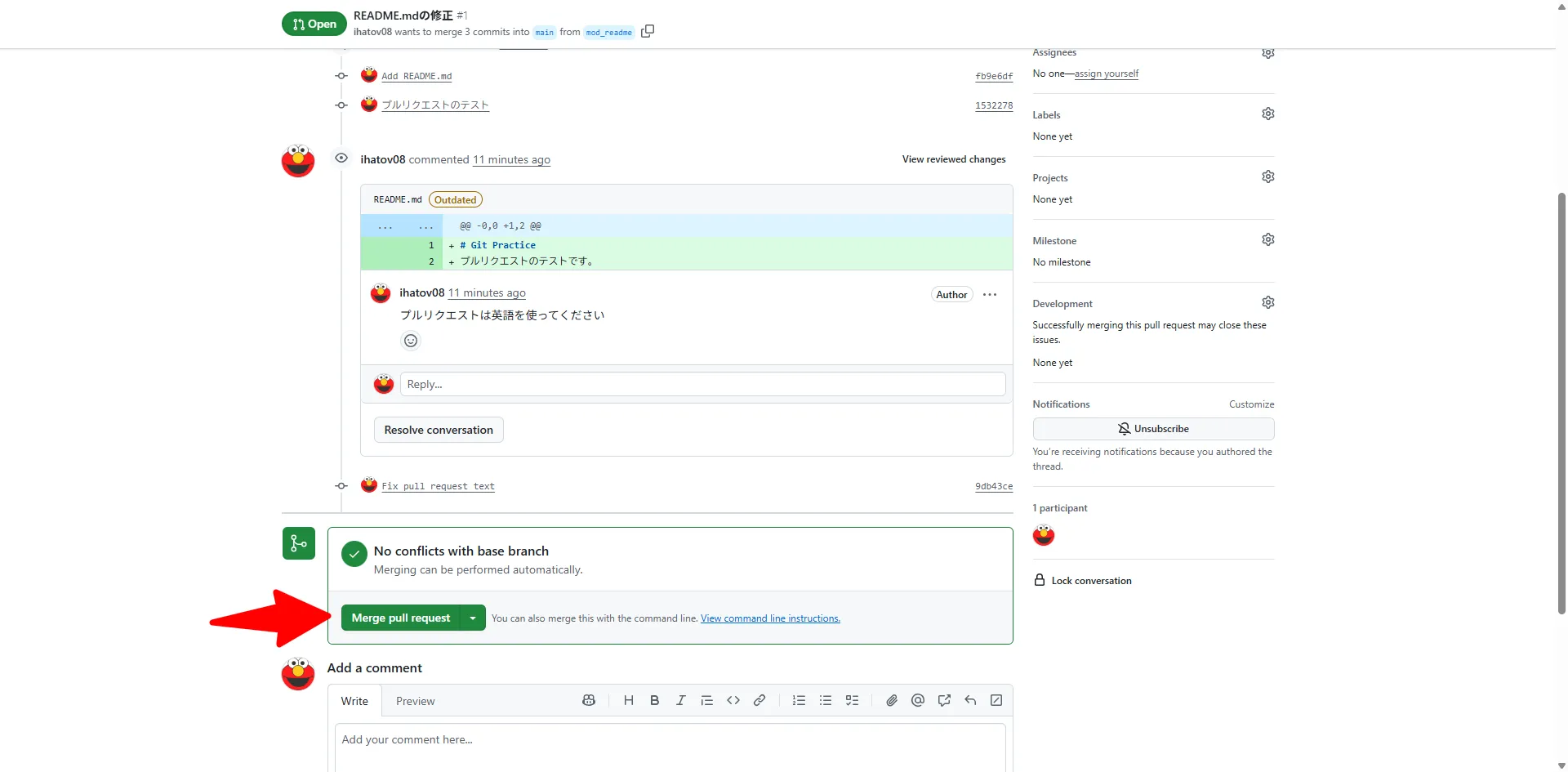Screen dimensions: 1568x772
Task: Click review timestamp 11 minutes ago
Action: pos(511,159)
